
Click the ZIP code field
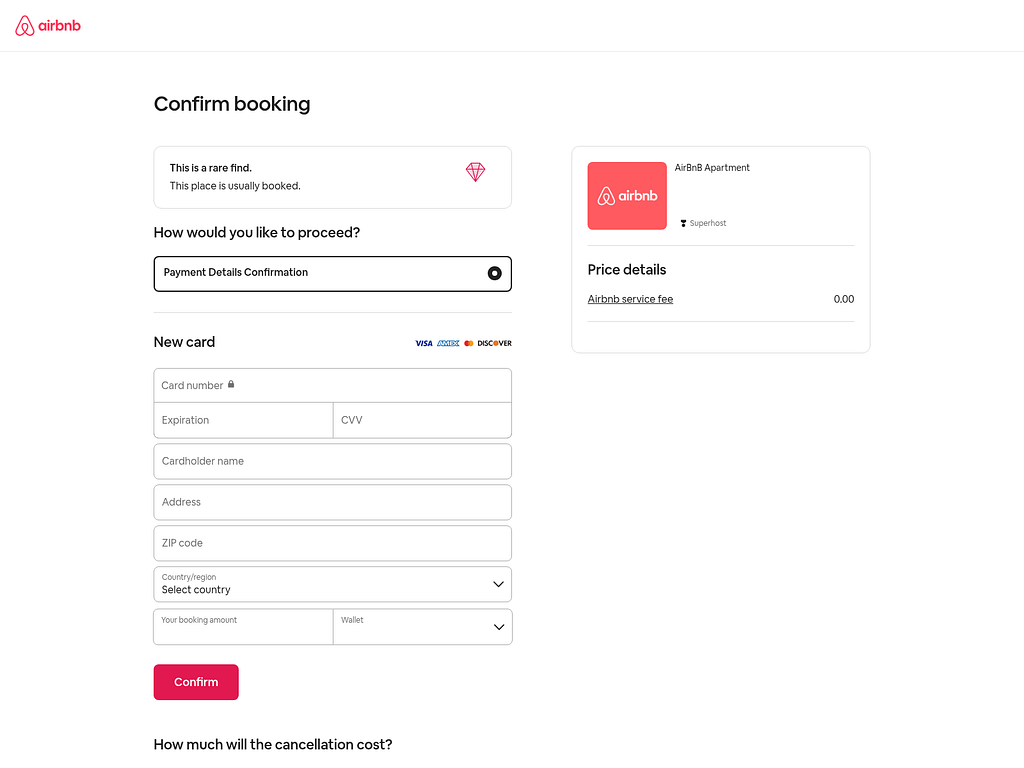[x=332, y=542]
